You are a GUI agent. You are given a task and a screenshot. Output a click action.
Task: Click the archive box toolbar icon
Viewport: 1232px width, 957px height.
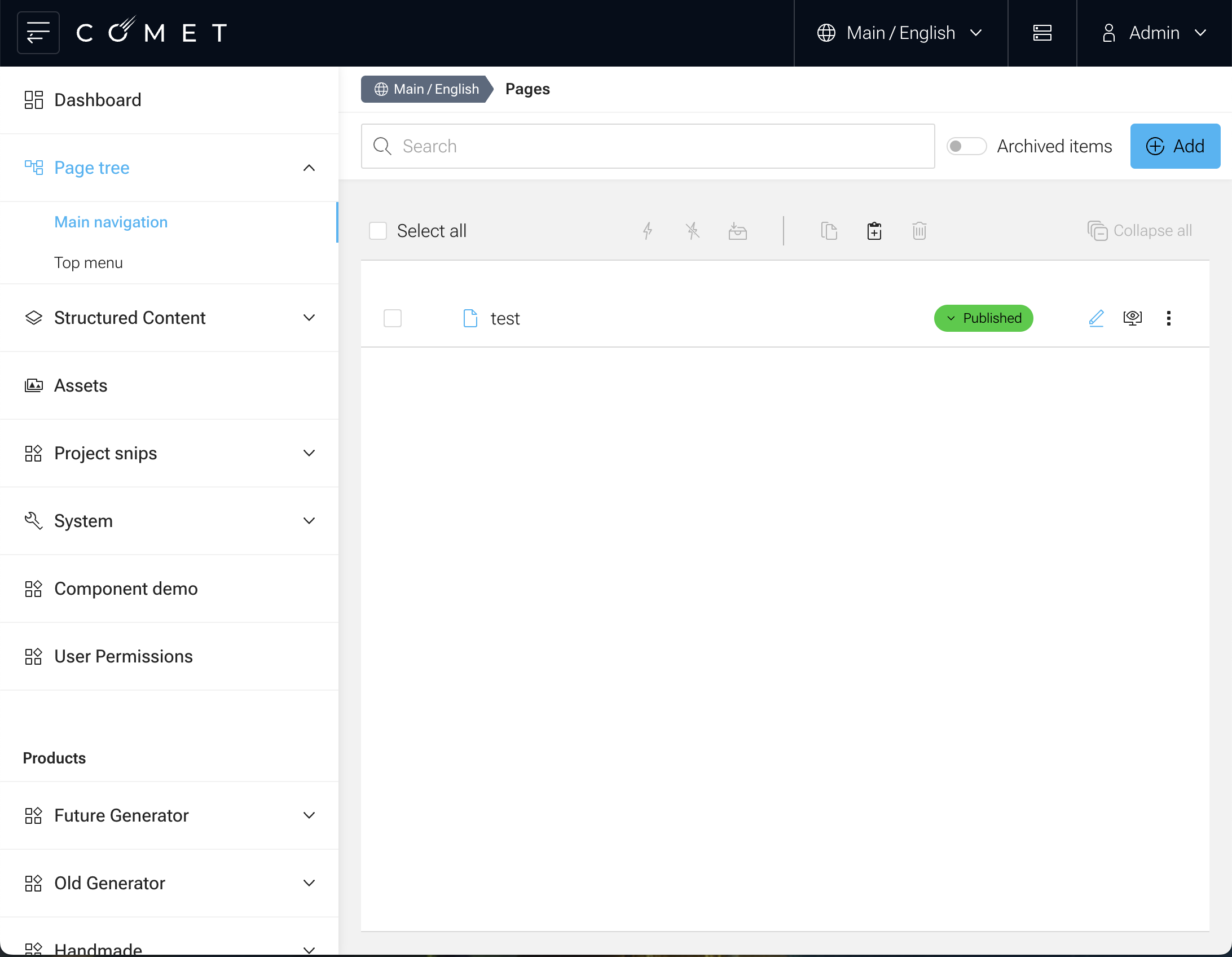[737, 231]
